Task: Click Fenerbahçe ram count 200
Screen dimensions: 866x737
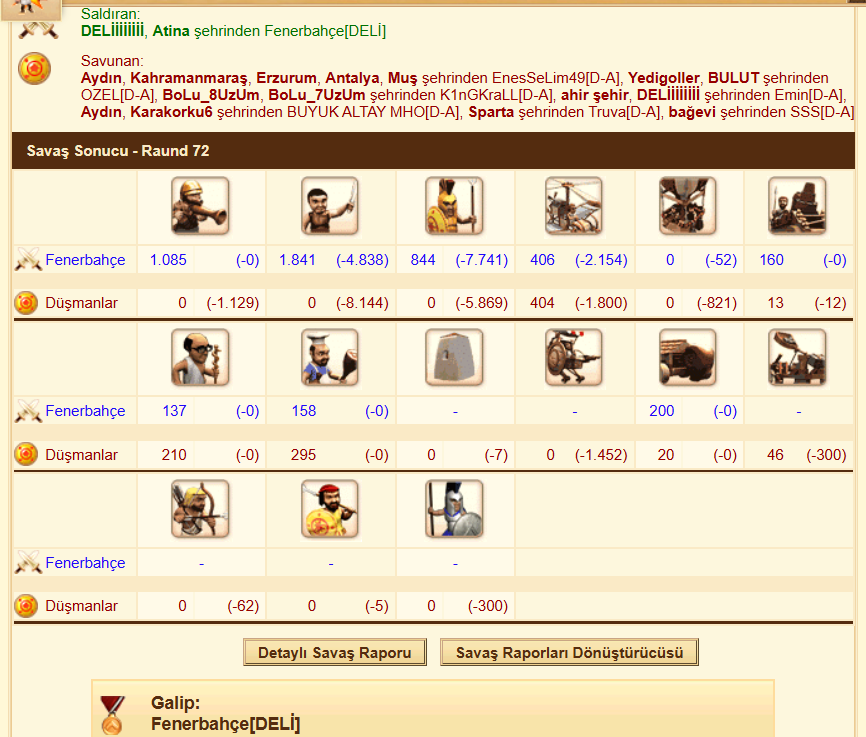Action: pos(662,410)
